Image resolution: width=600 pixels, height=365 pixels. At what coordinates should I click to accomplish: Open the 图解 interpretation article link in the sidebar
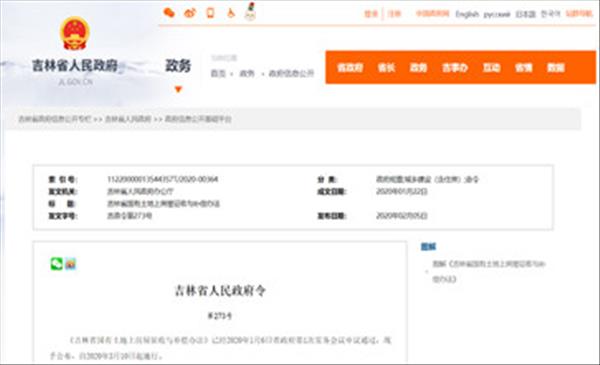point(489,271)
